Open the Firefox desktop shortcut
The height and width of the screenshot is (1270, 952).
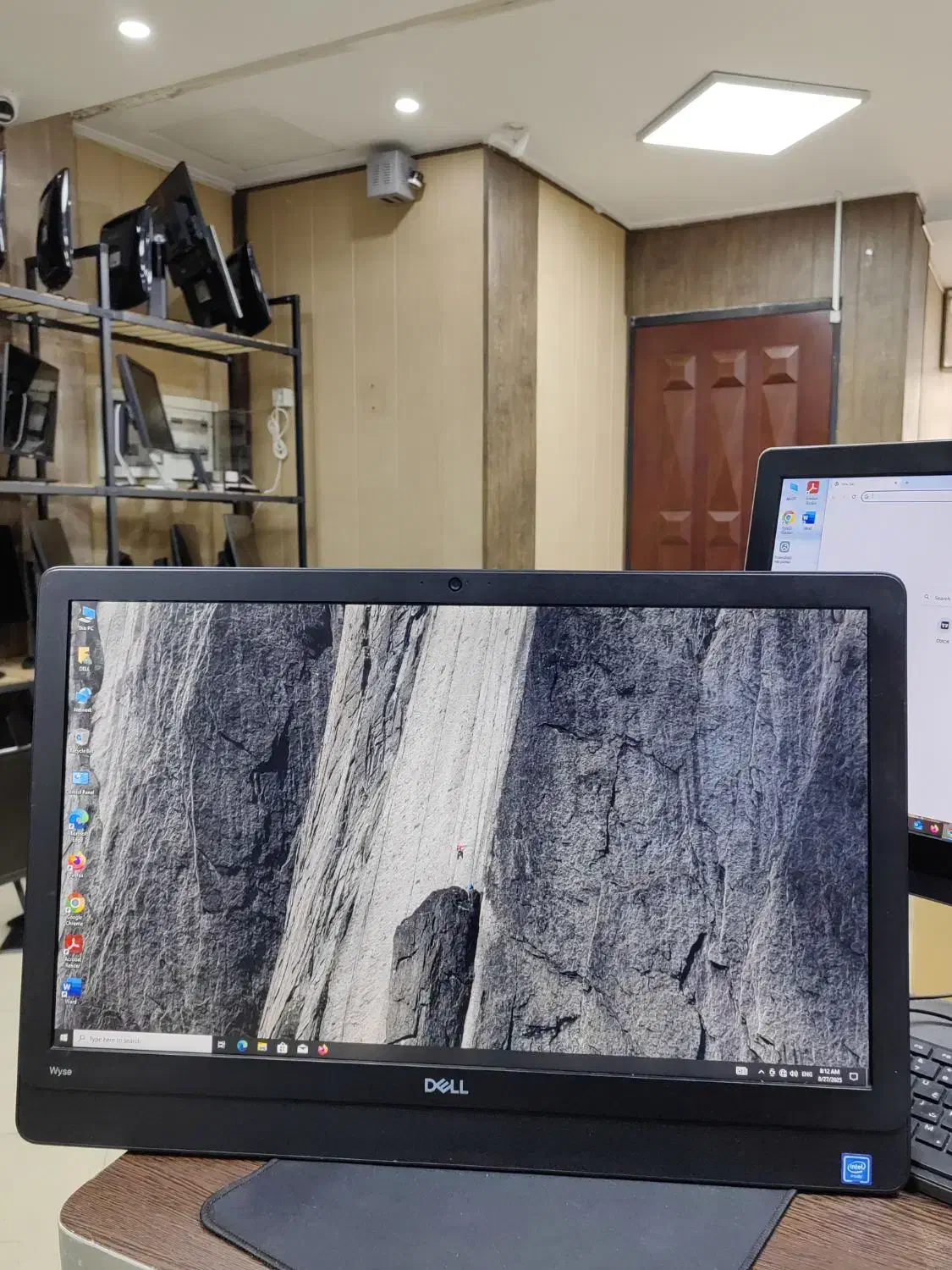(x=76, y=864)
